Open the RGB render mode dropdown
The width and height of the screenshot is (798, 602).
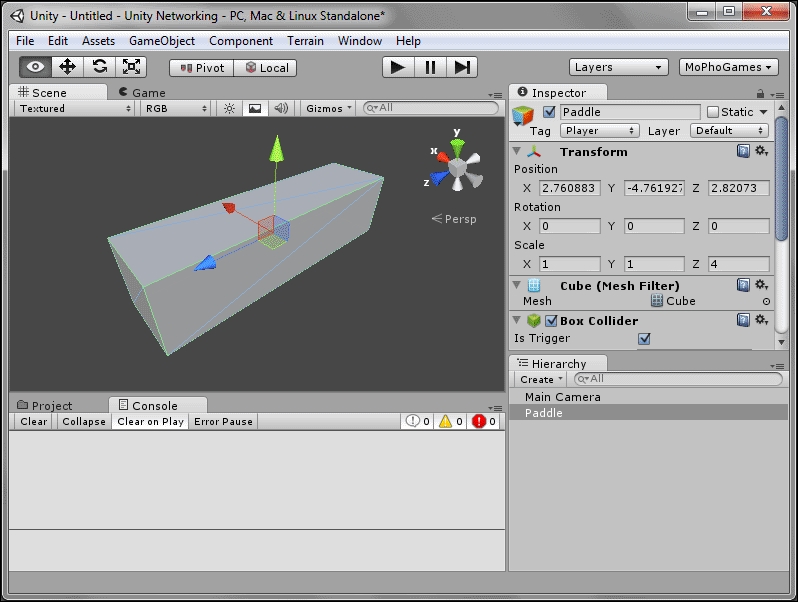pyautogui.click(x=176, y=108)
